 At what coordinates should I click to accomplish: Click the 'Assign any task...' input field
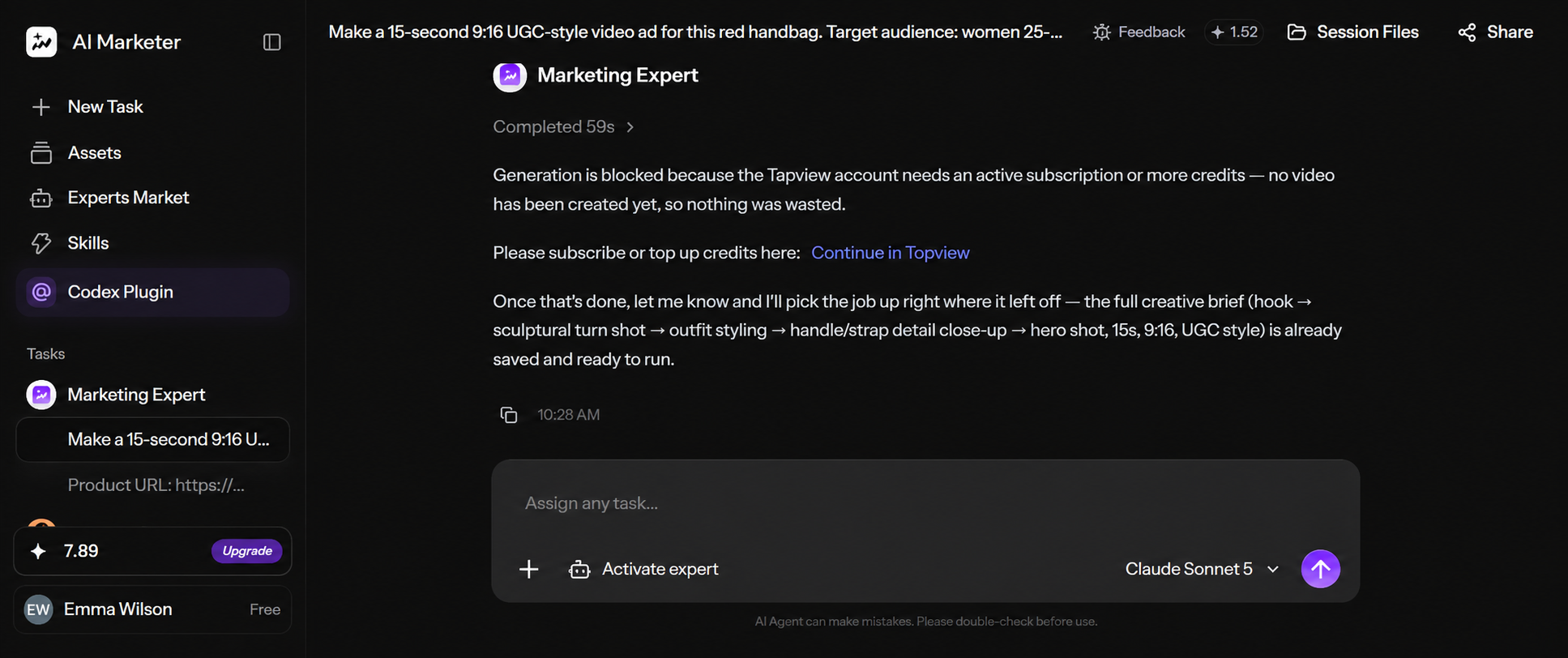[925, 503]
